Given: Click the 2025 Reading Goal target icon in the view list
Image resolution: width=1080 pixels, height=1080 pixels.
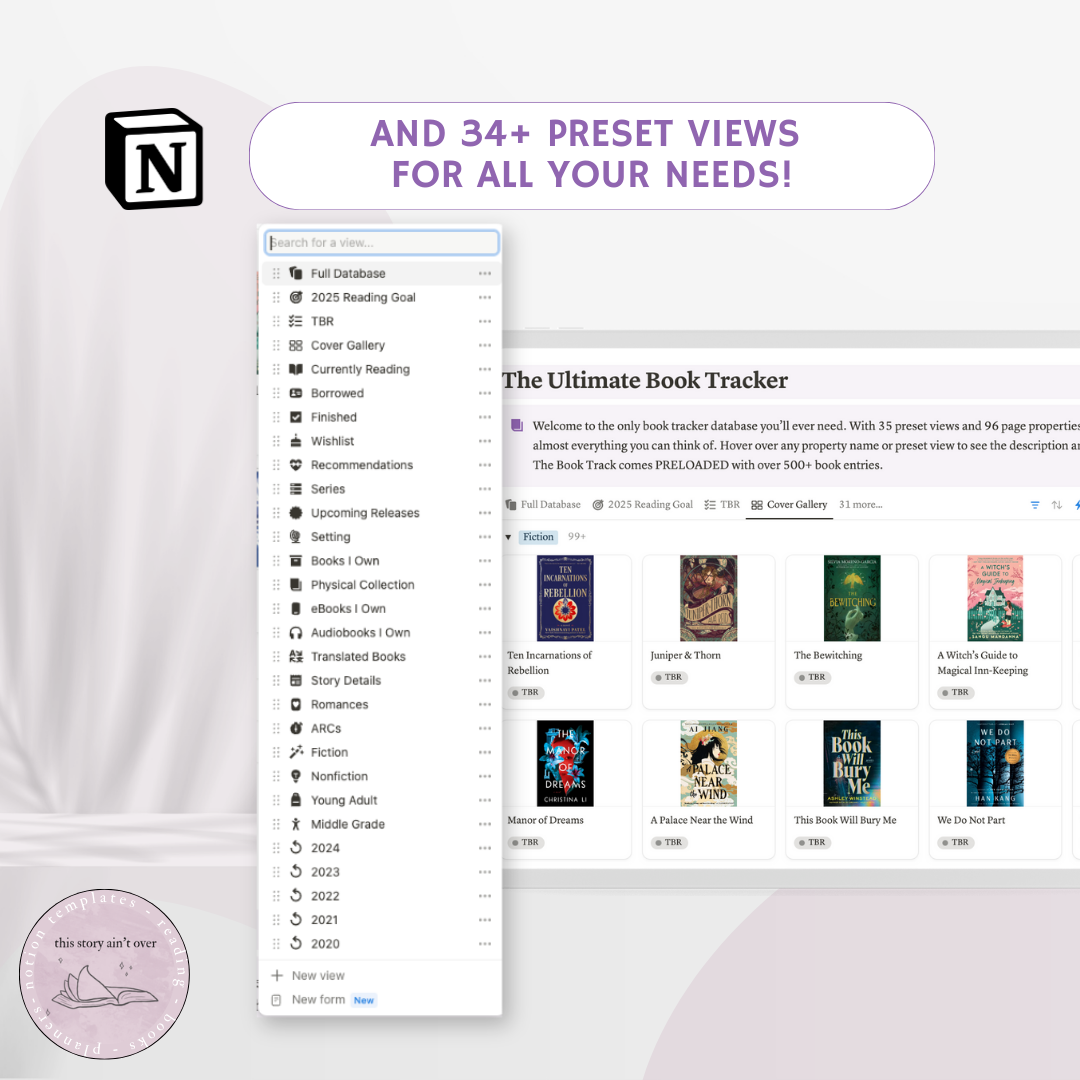Looking at the screenshot, I should click(295, 297).
